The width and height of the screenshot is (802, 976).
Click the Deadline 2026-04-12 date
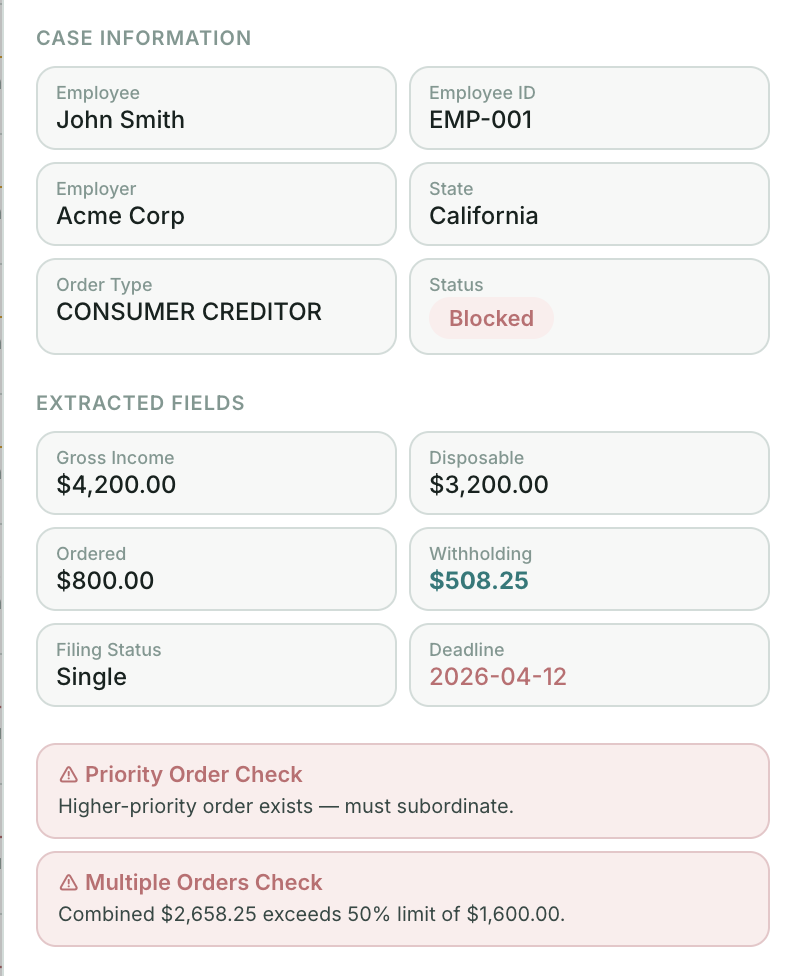pyautogui.click(x=498, y=676)
